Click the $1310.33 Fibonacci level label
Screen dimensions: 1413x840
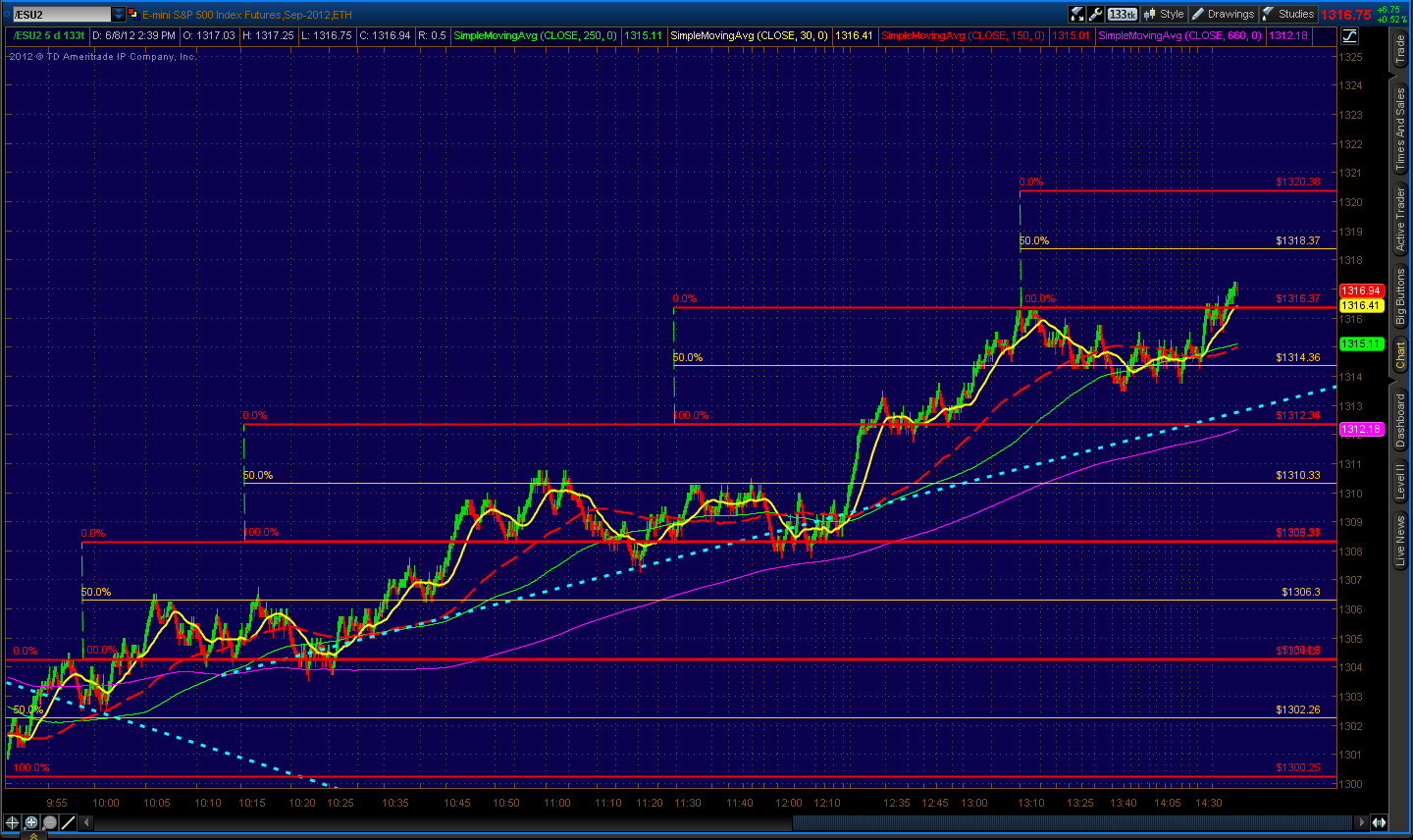pos(1297,475)
